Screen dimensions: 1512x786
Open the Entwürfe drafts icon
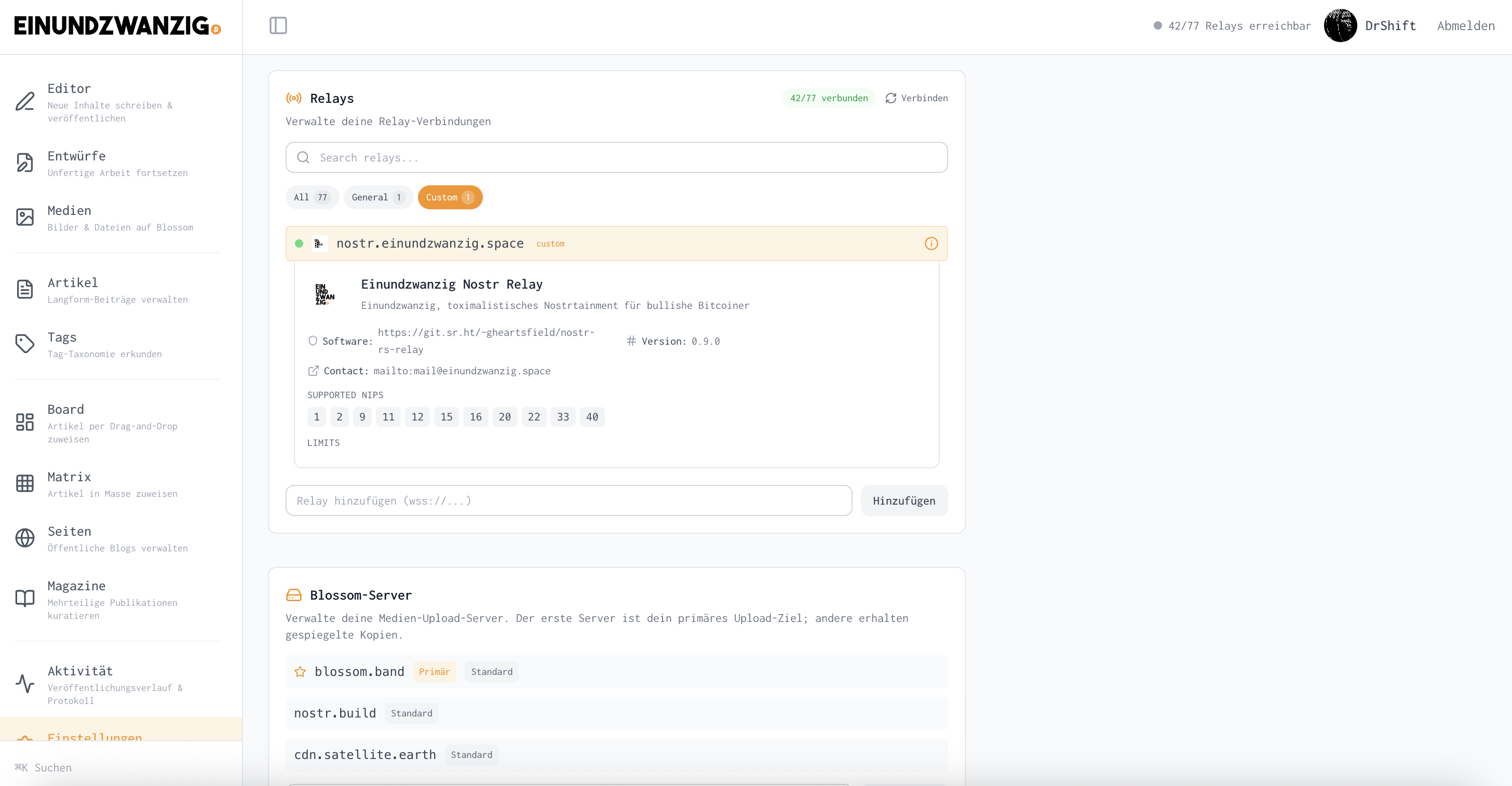tap(24, 162)
